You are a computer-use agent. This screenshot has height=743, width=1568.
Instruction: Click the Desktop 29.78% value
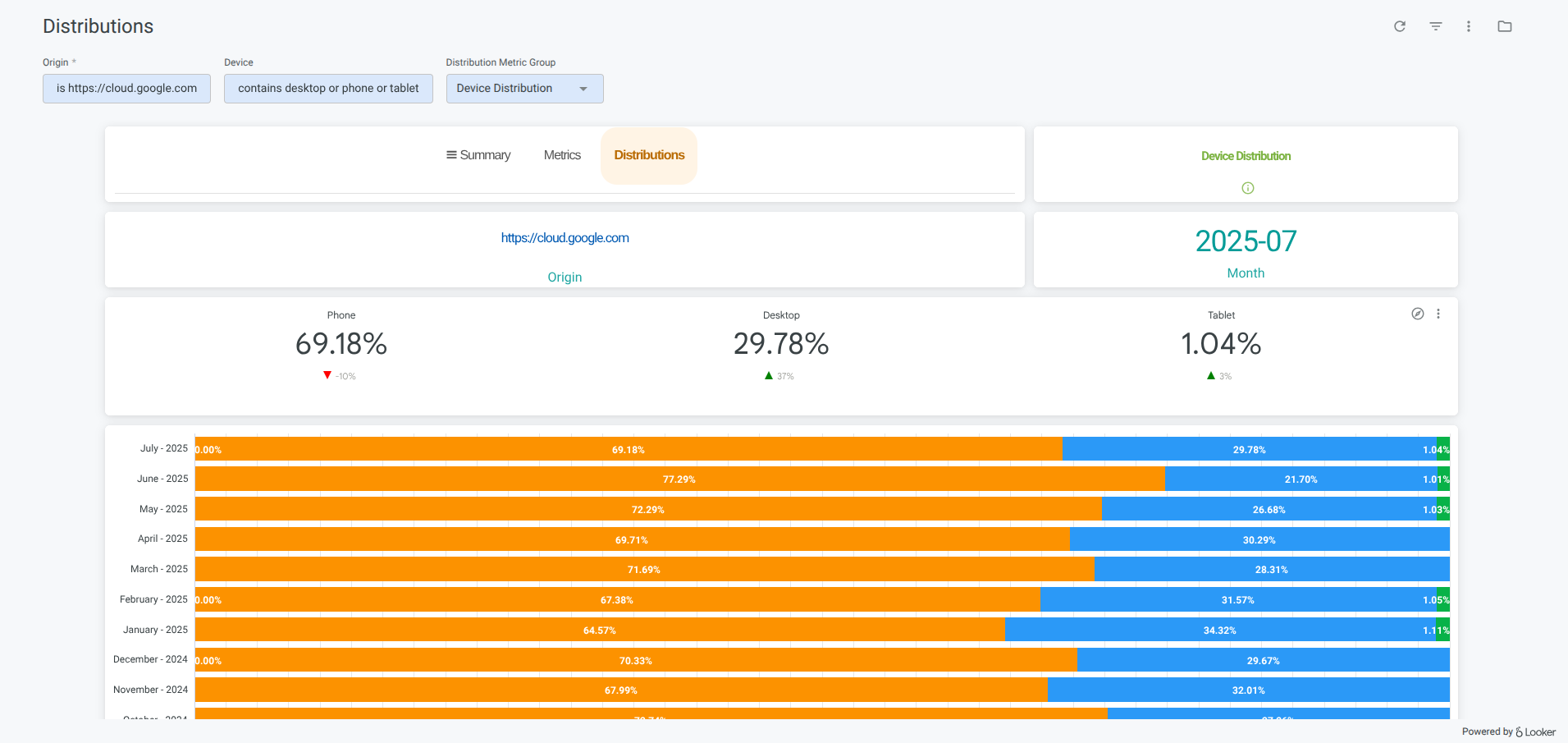tap(781, 344)
